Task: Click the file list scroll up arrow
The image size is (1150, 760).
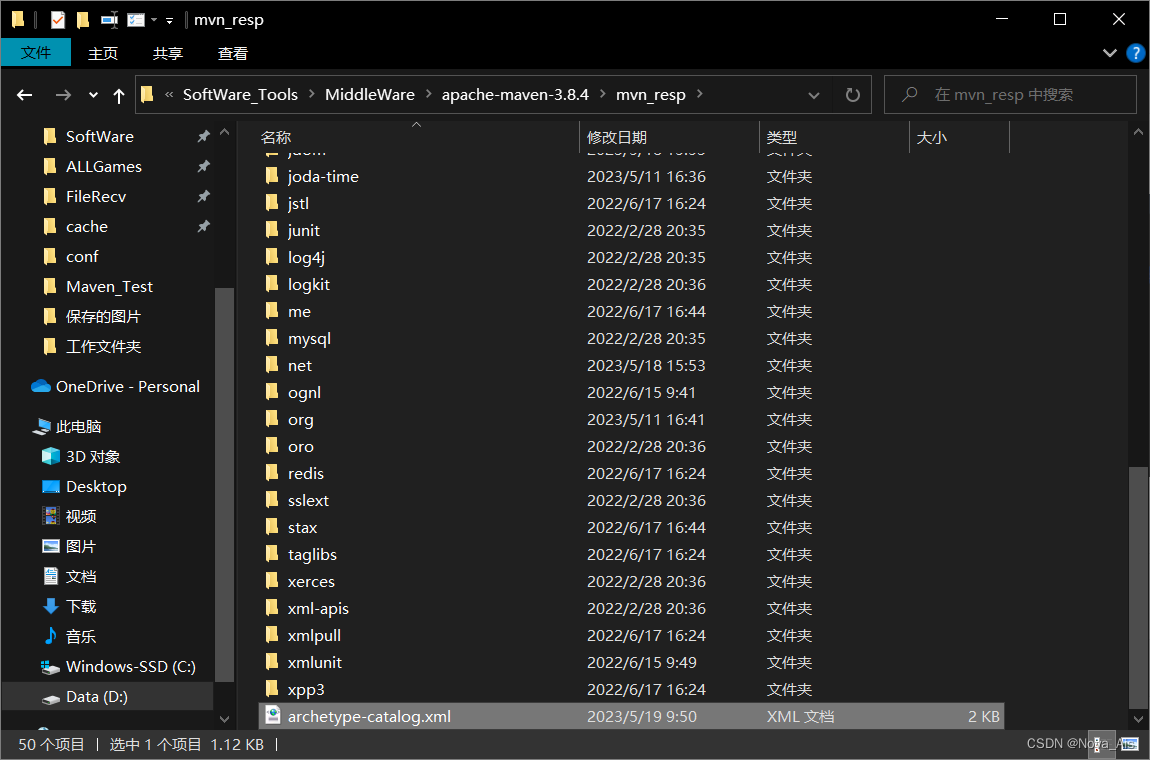Action: [x=1138, y=132]
